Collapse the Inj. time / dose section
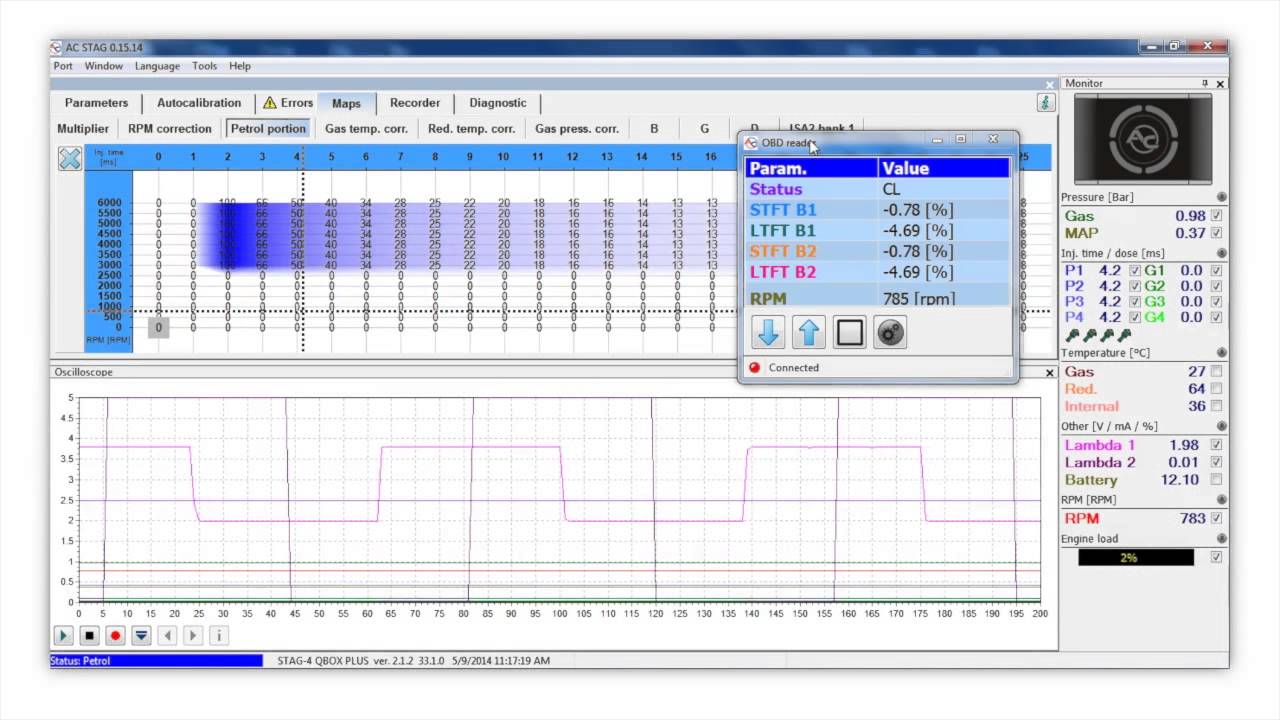The image size is (1280, 720). coord(1221,253)
